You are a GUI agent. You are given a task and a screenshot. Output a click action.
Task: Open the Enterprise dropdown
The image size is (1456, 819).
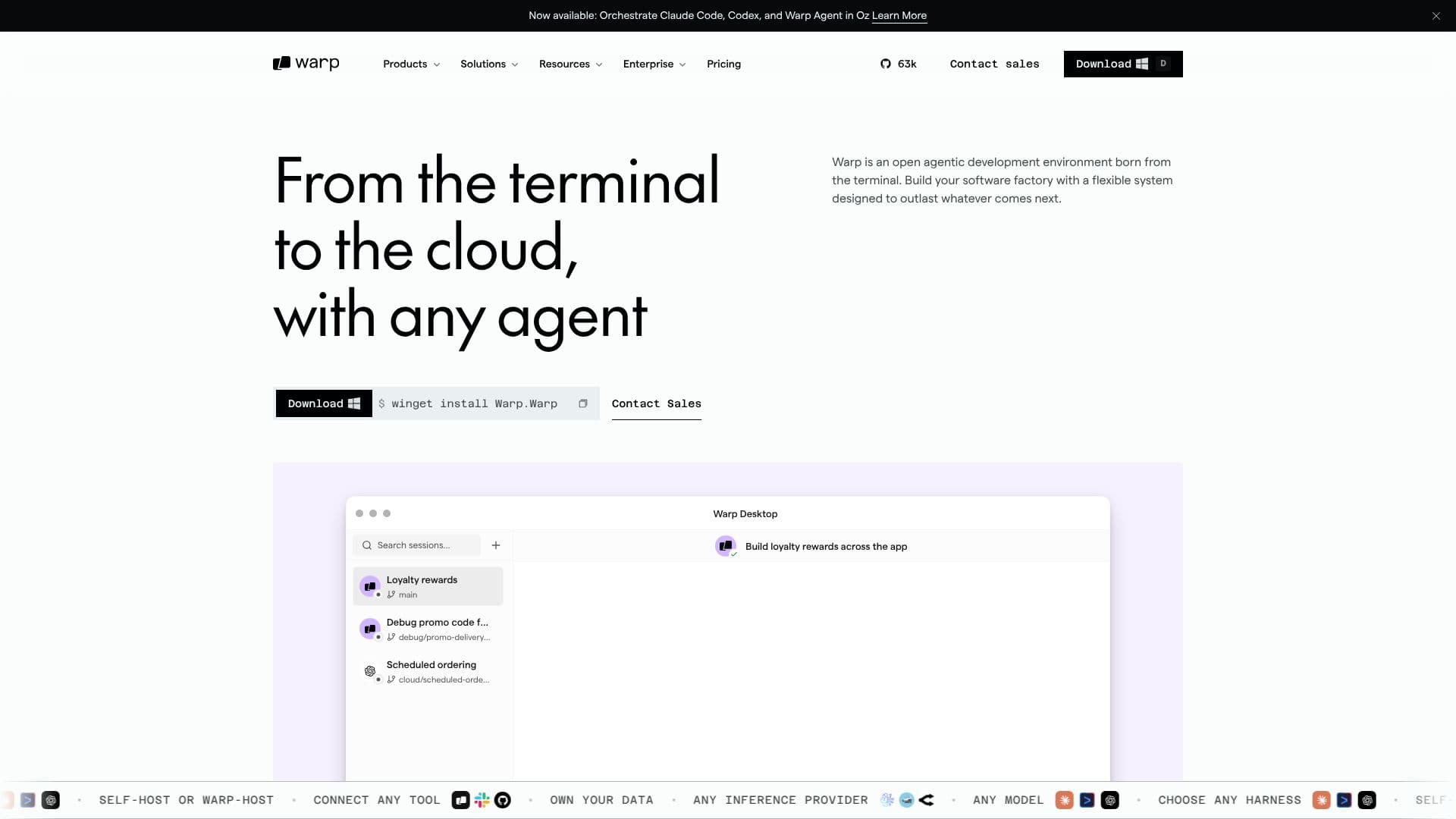(654, 64)
